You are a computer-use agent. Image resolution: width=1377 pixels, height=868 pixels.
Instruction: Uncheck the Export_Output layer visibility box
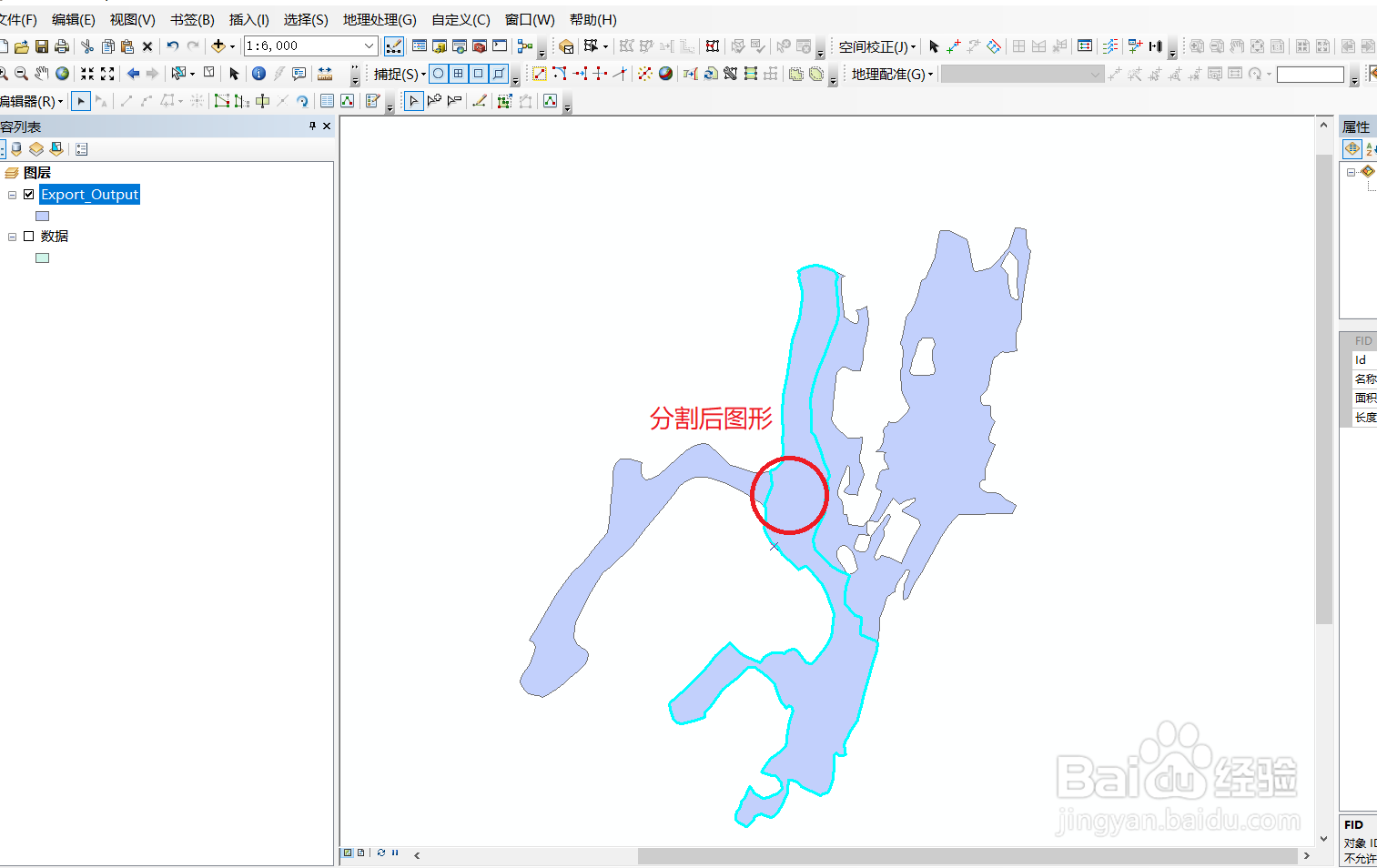point(29,195)
